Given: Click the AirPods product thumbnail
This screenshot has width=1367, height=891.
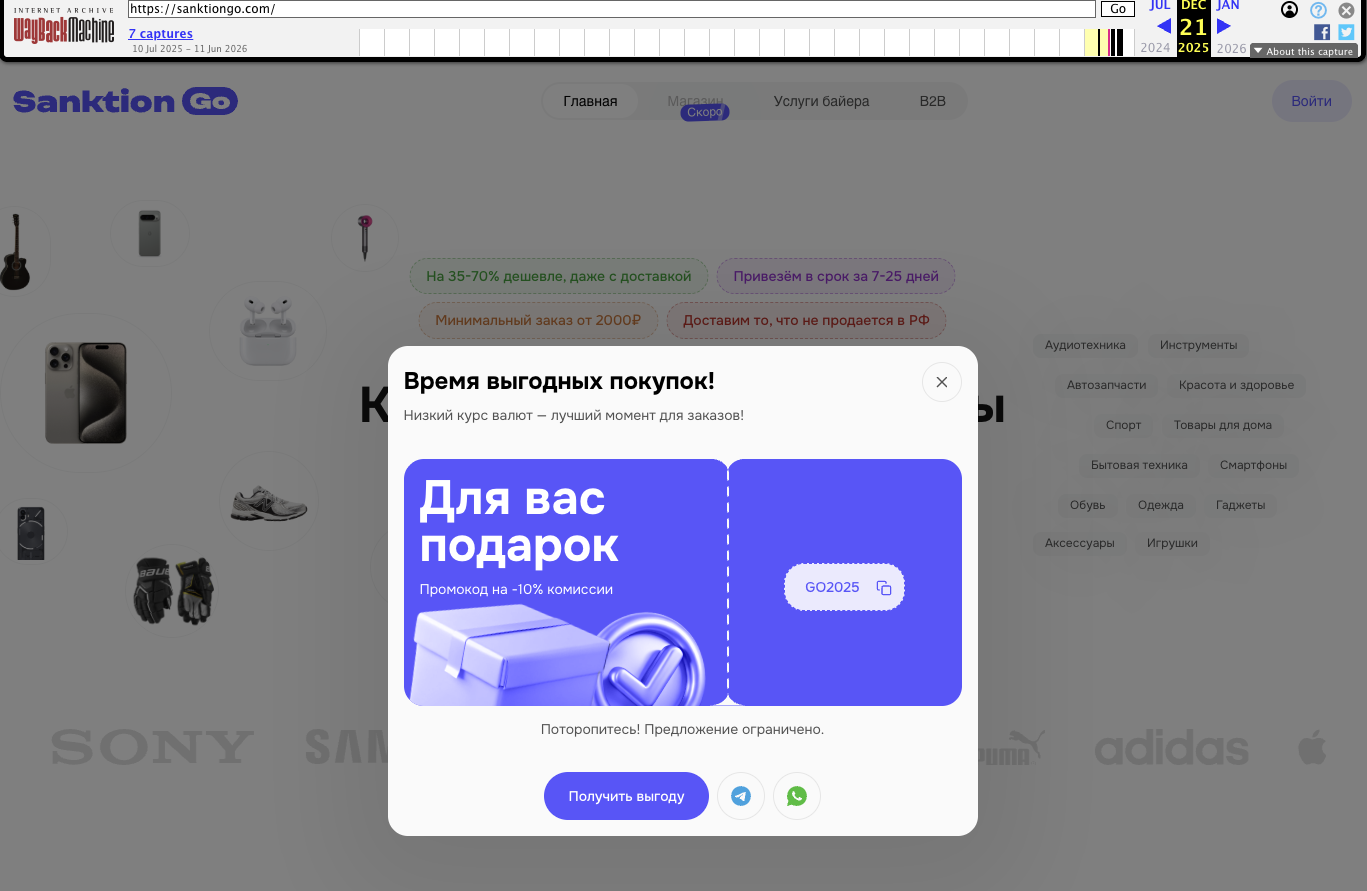Looking at the screenshot, I should pyautogui.click(x=267, y=330).
